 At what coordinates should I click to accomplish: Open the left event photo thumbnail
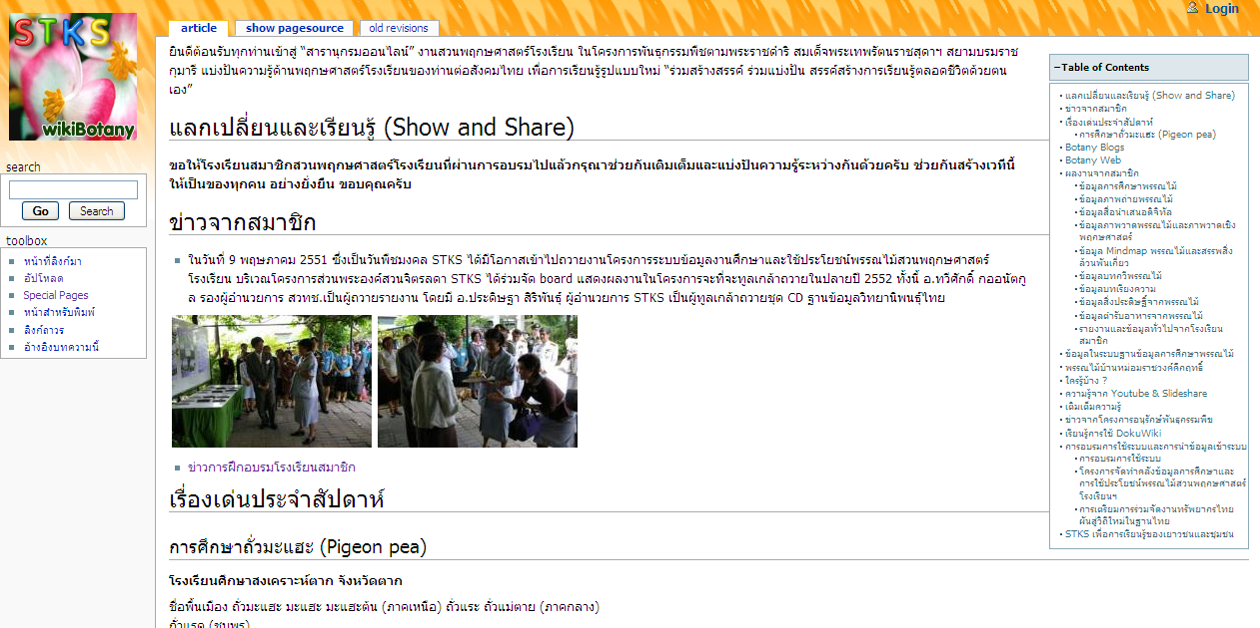(x=271, y=381)
